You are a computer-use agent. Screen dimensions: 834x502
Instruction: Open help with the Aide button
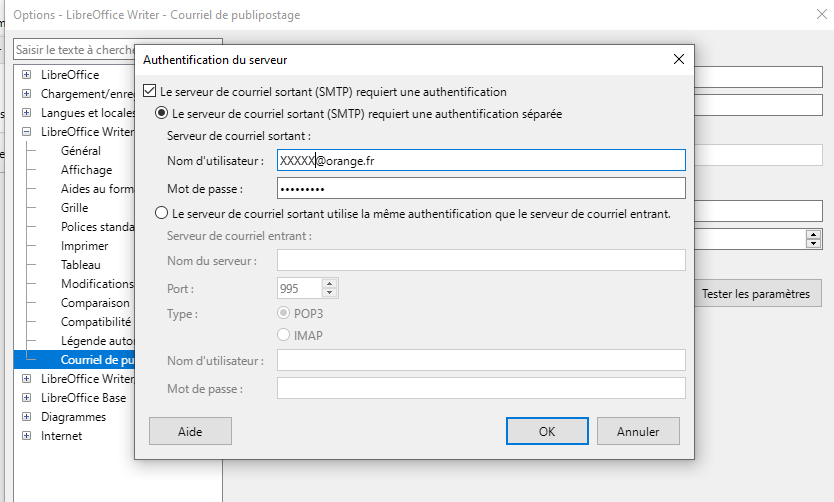[x=190, y=431]
